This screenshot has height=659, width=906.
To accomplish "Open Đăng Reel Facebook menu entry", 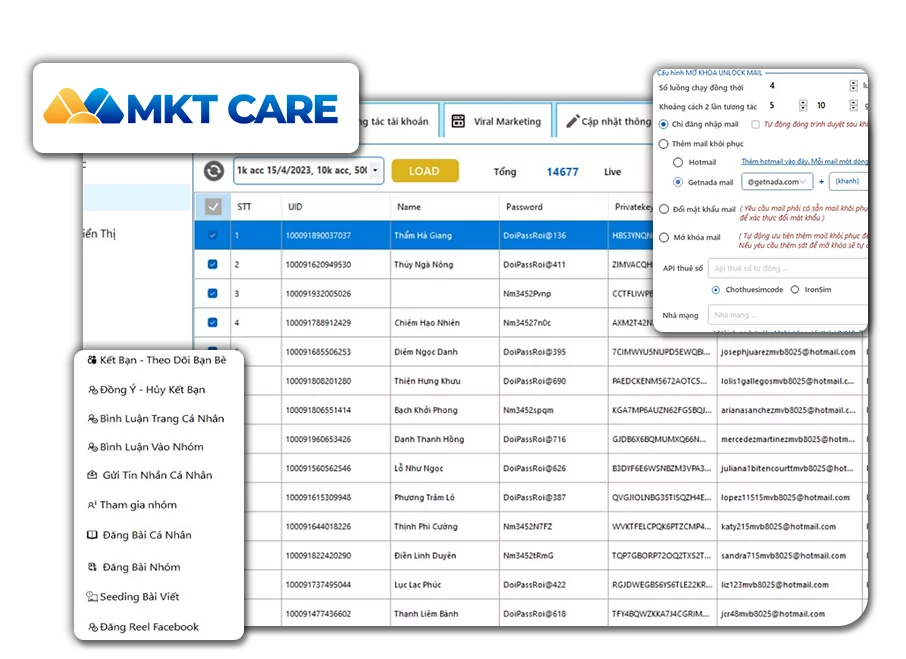I will point(143,627).
